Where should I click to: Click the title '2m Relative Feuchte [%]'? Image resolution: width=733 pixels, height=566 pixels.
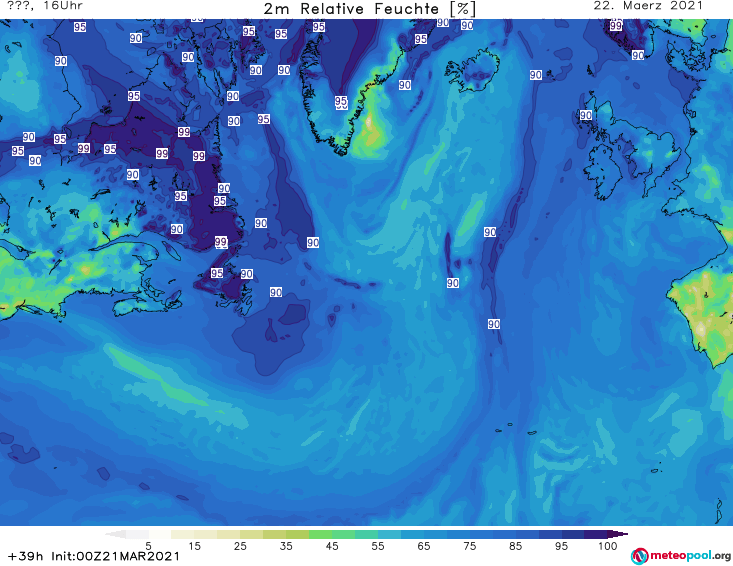pyautogui.click(x=369, y=8)
